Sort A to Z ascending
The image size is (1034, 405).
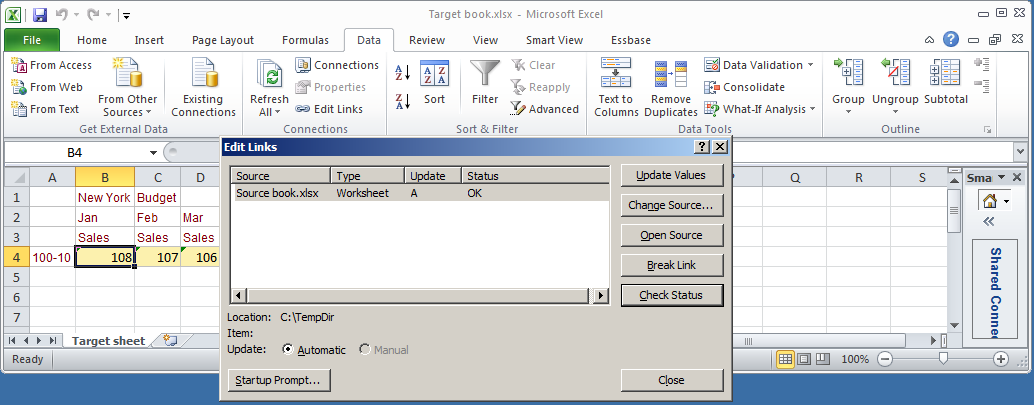click(403, 72)
